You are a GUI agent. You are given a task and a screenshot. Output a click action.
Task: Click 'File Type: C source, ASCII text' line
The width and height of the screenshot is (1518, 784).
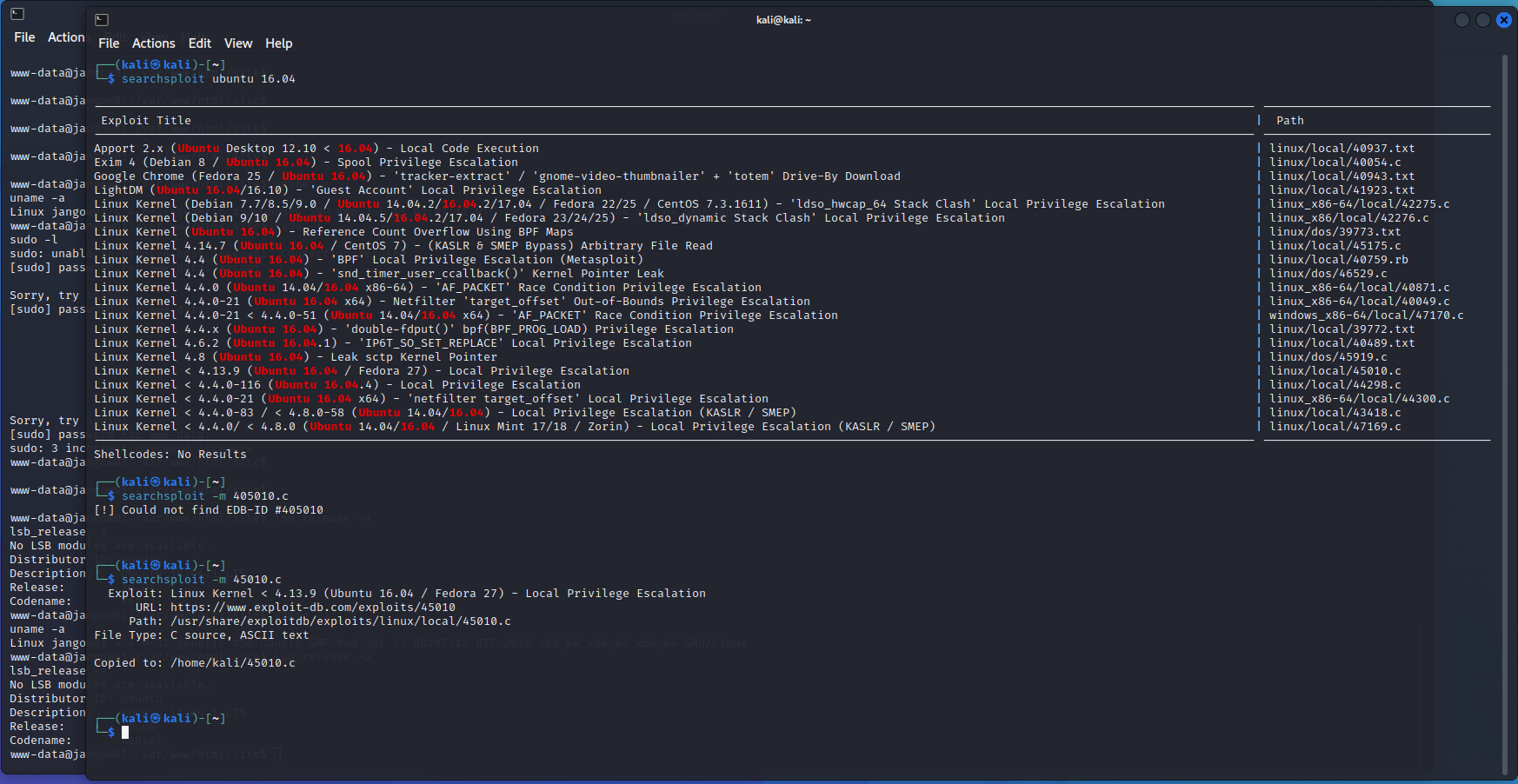tap(202, 635)
